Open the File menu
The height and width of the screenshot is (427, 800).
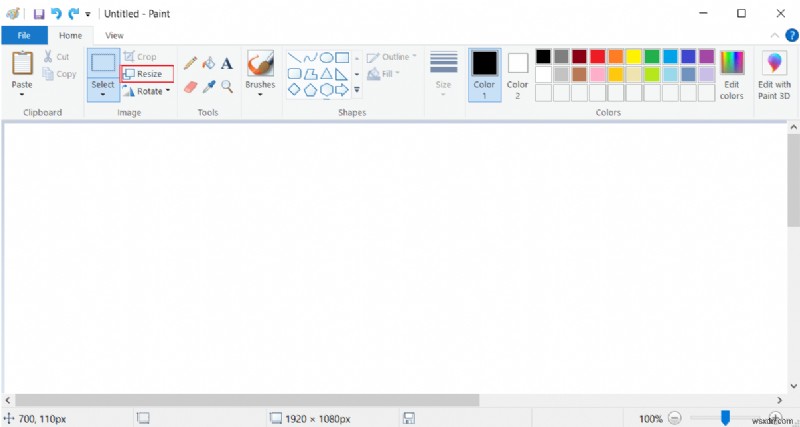tap(24, 36)
